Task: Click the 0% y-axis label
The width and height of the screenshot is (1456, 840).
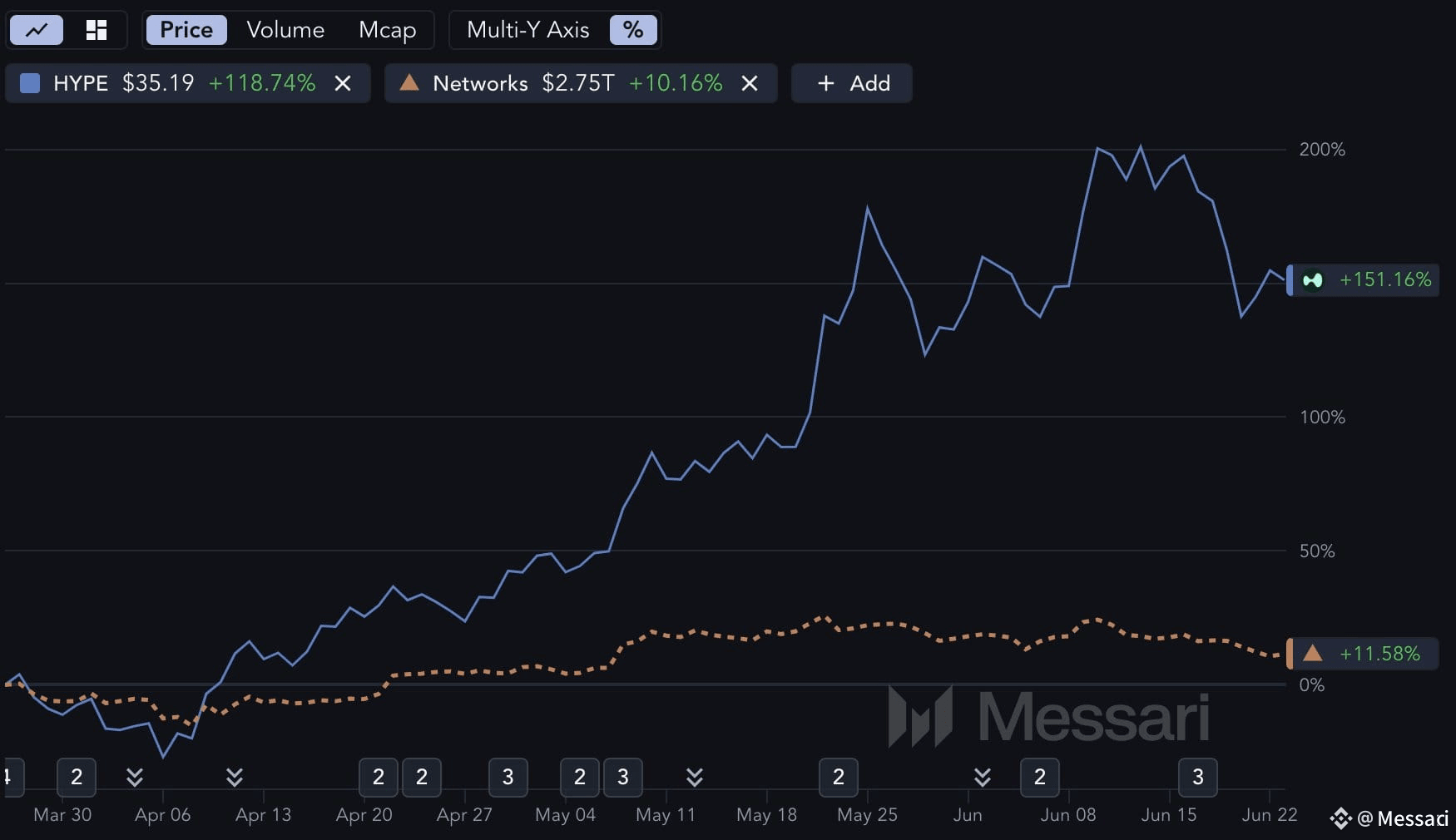Action: click(x=1312, y=685)
